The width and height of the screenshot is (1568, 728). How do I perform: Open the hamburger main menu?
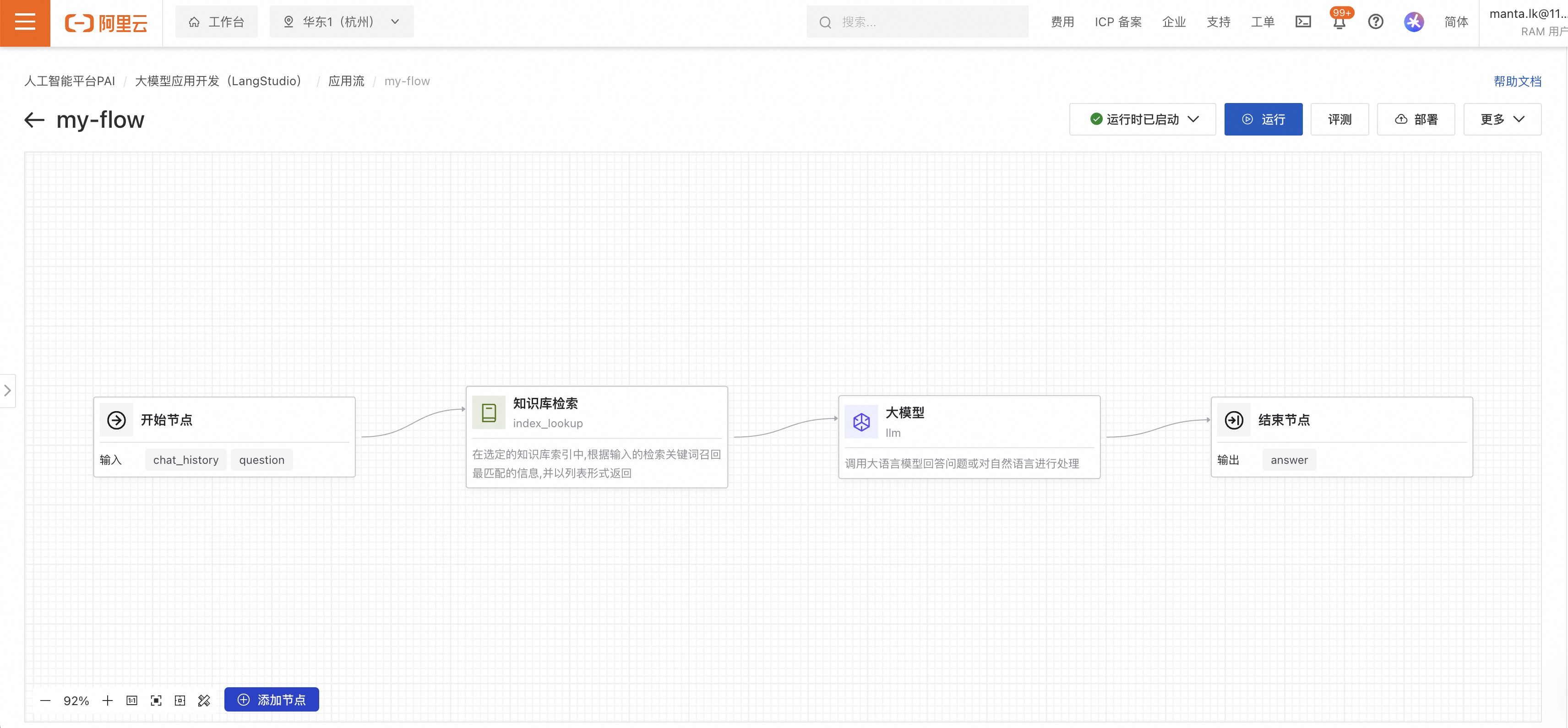point(25,22)
